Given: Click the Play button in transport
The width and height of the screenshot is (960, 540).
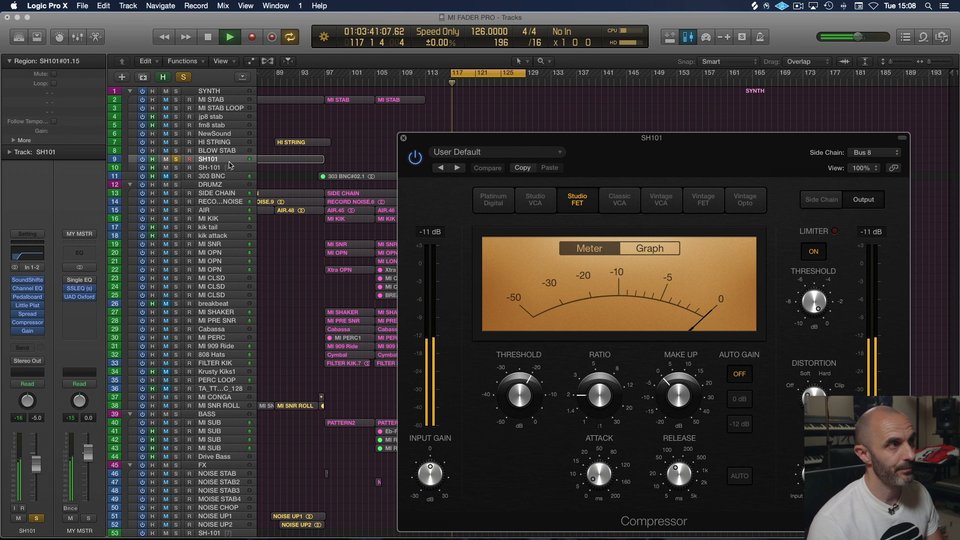Looking at the screenshot, I should point(230,37).
